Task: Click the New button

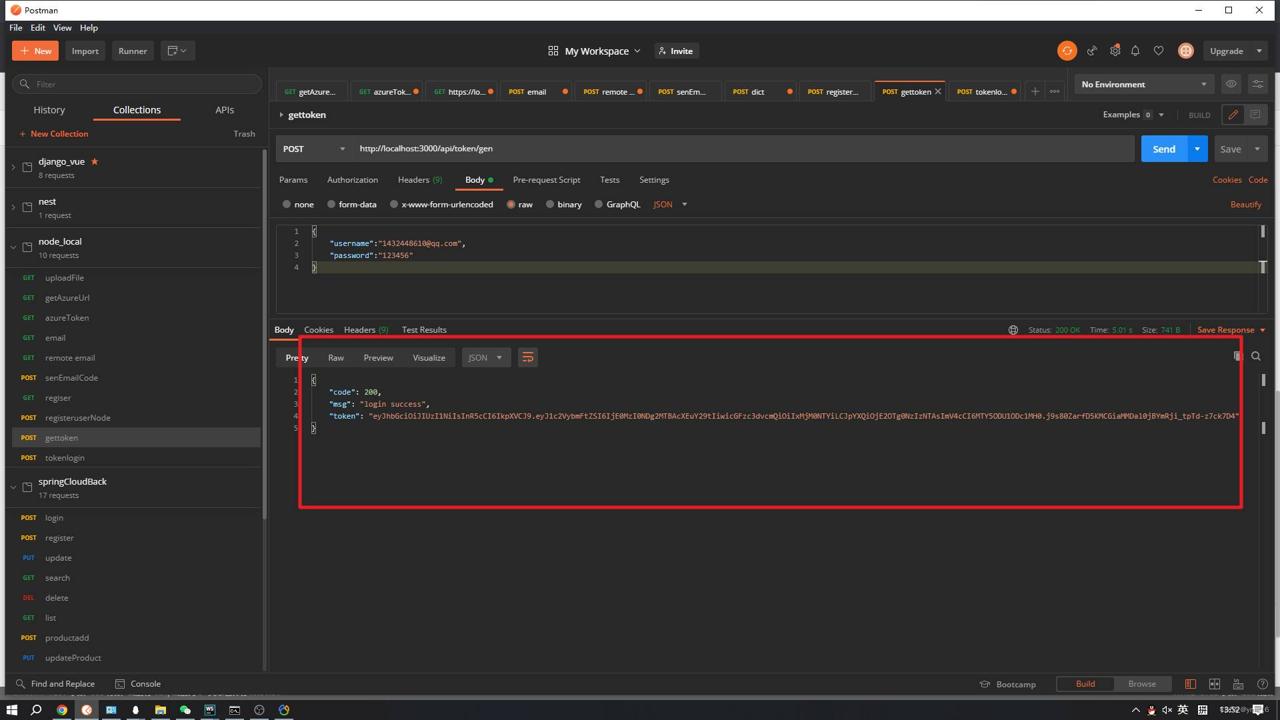Action: click(x=35, y=51)
